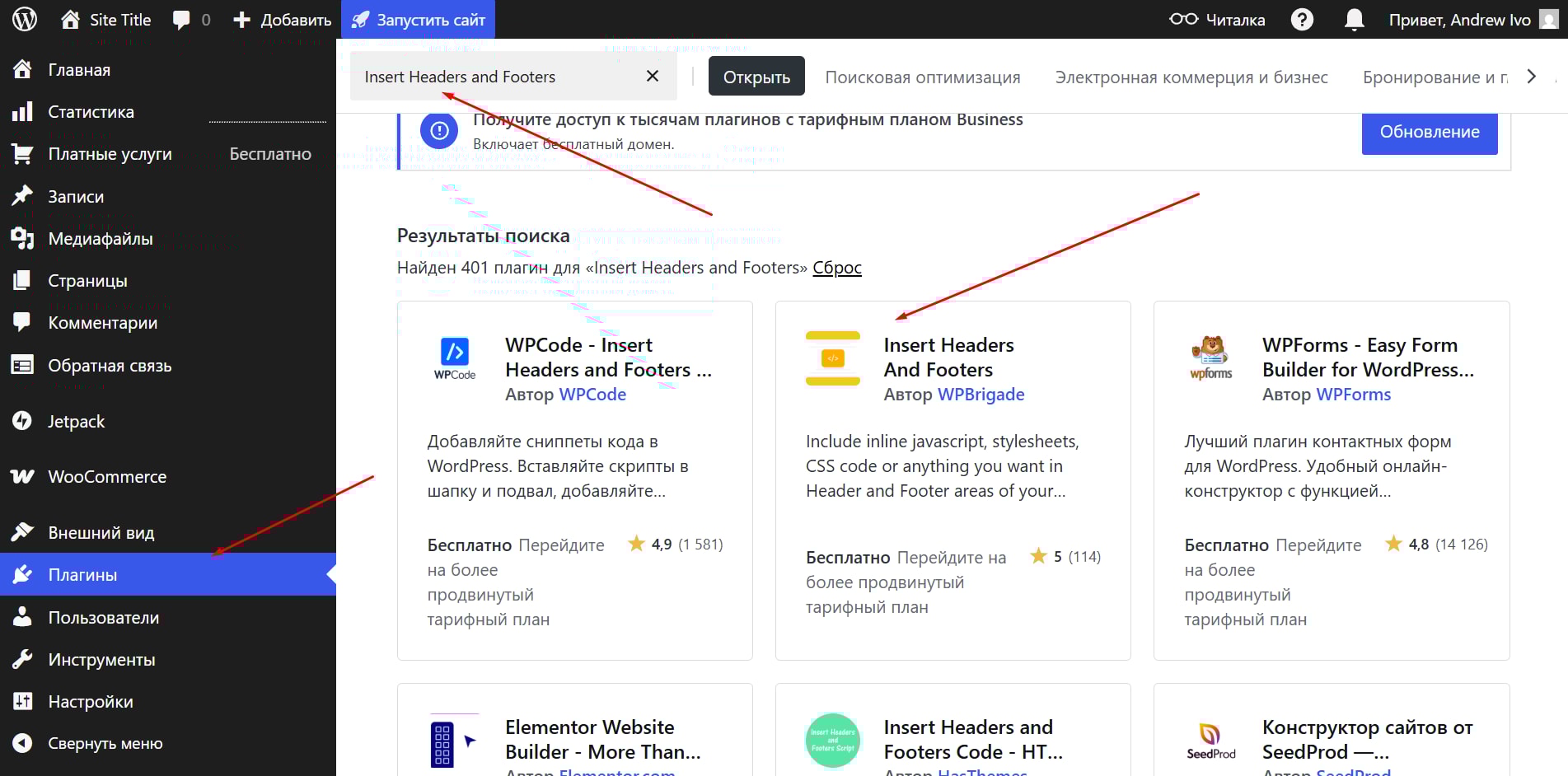Click the Elementor plugin logo
The height and width of the screenshot is (776, 1568).
455,741
